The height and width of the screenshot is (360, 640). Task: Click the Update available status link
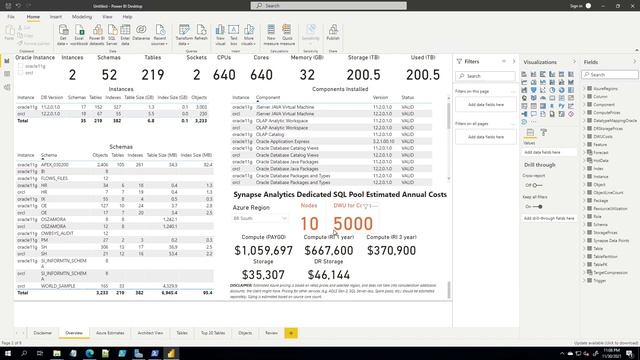pyautogui.click(x=606, y=343)
